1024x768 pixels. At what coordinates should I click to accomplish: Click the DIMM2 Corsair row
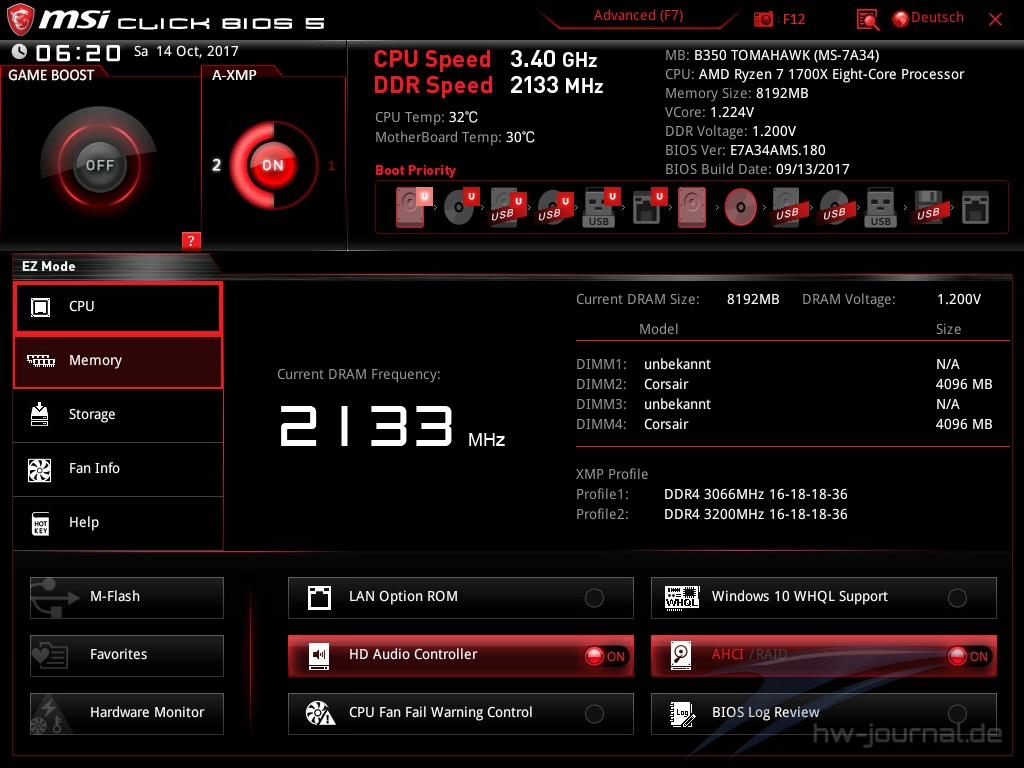784,385
